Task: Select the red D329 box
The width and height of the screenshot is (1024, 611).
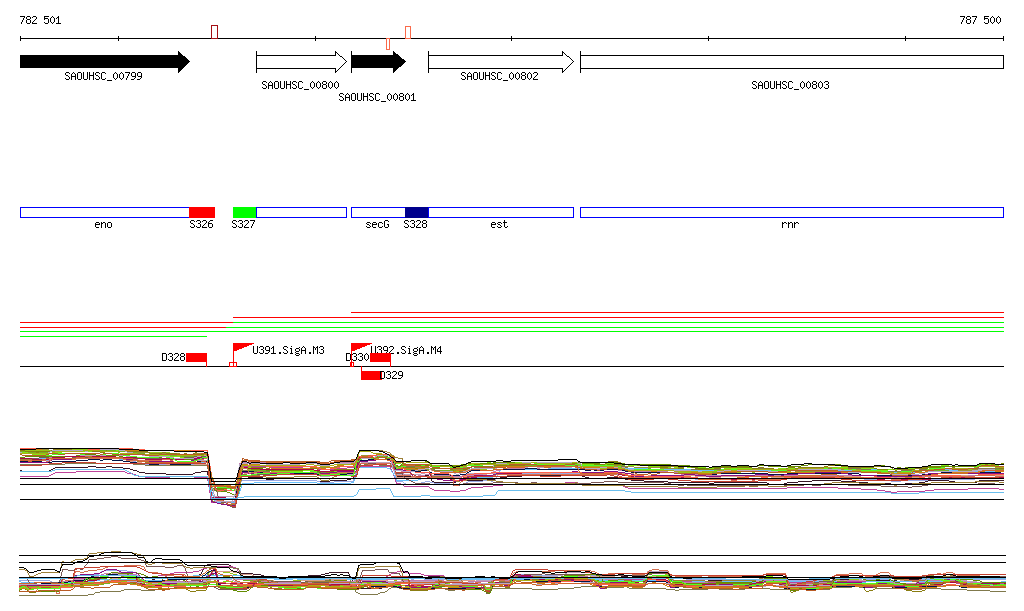Action: coord(371,375)
